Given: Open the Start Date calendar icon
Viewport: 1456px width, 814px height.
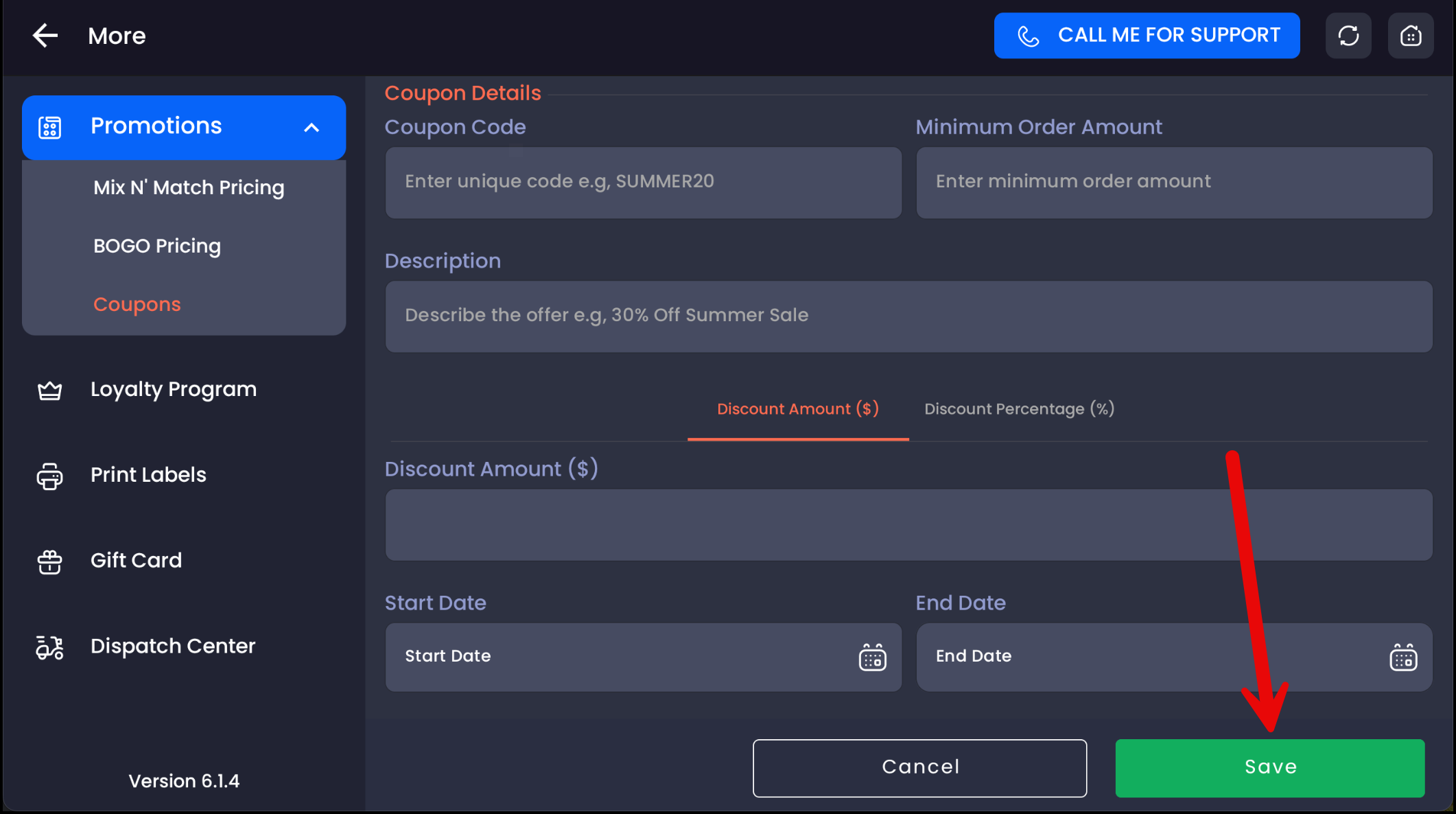Looking at the screenshot, I should pyautogui.click(x=872, y=658).
